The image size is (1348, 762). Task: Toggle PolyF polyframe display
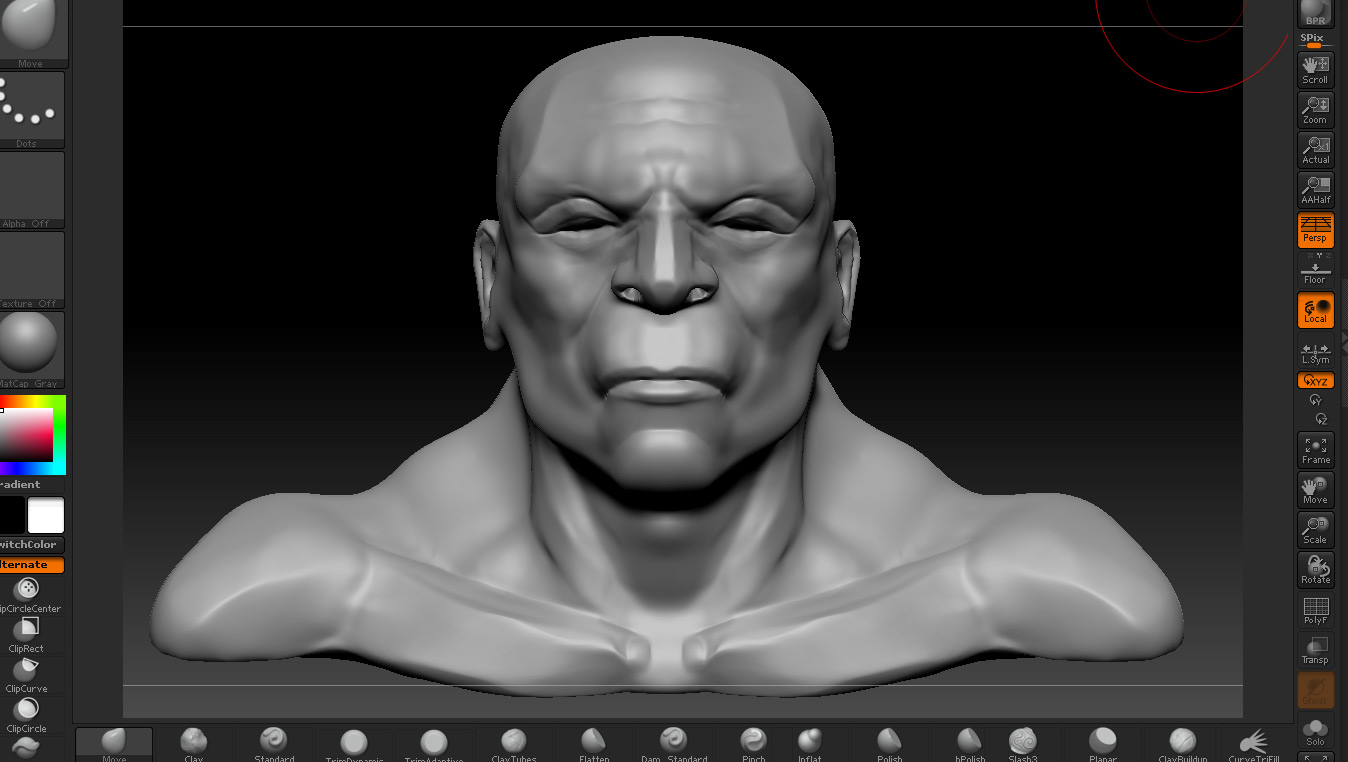pos(1315,610)
